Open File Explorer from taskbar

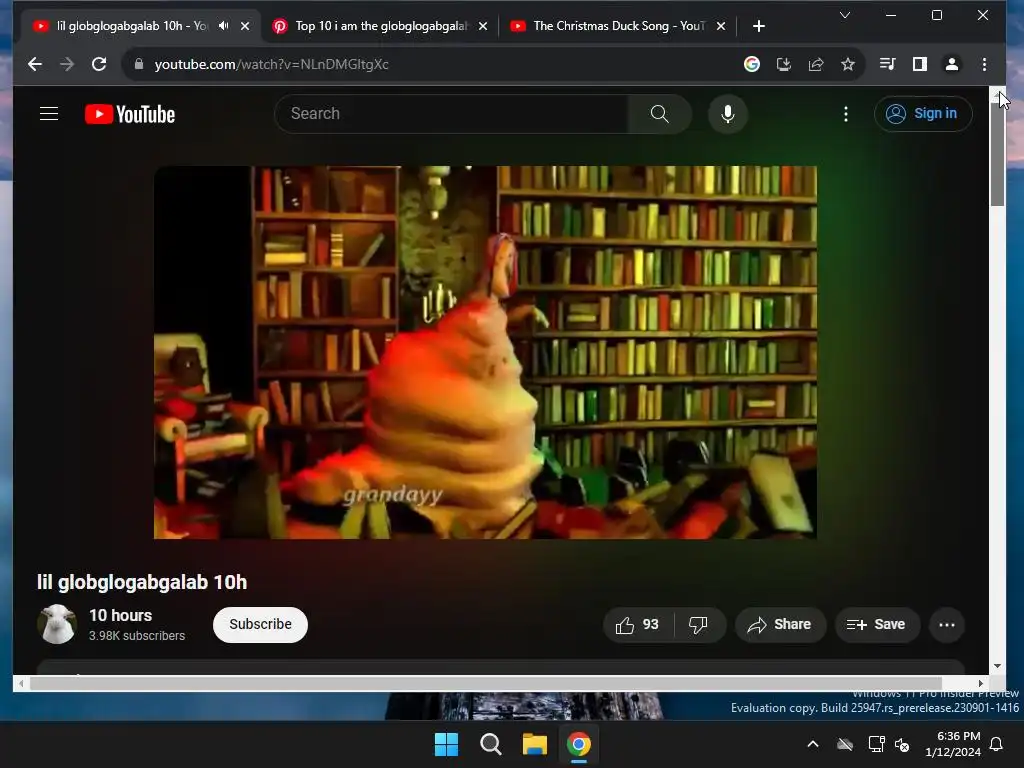(534, 744)
